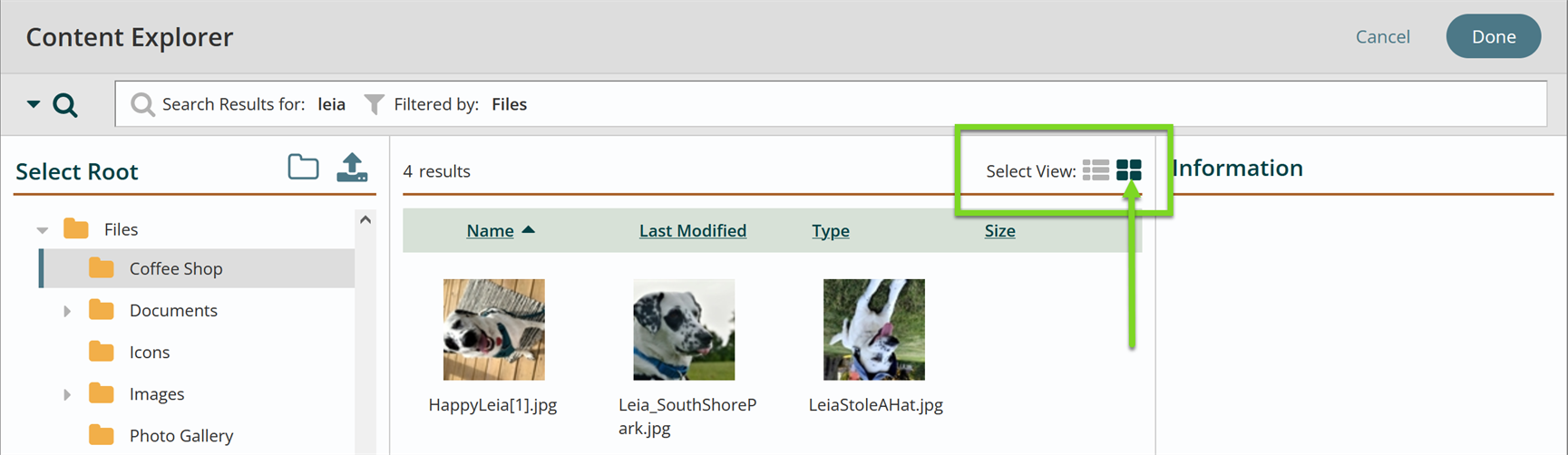Viewport: 1568px width, 455px height.
Task: Collapse the Files root folder
Action: [43, 230]
